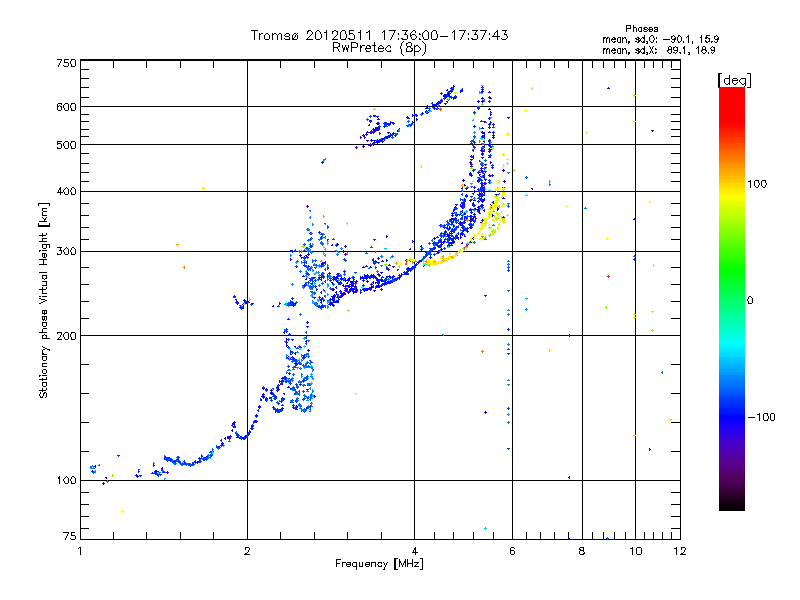Click the colorbar '-100' tick label
The width and height of the screenshot is (800, 600).
point(761,417)
